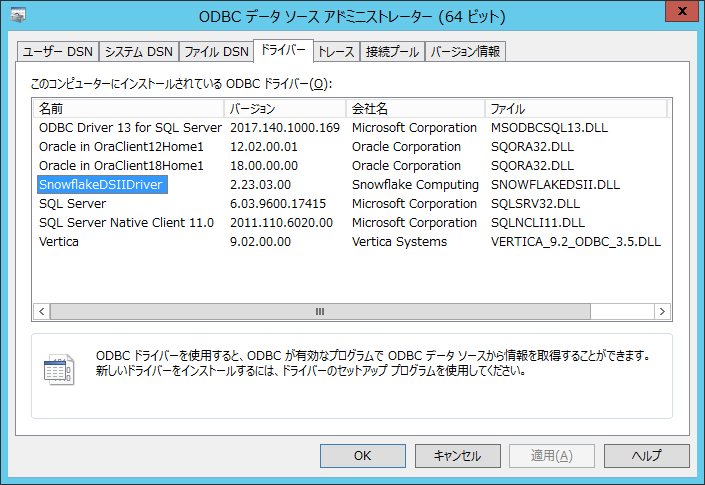Image resolution: width=705 pixels, height=485 pixels.
Task: Click the 適用(A) button
Action: click(552, 456)
